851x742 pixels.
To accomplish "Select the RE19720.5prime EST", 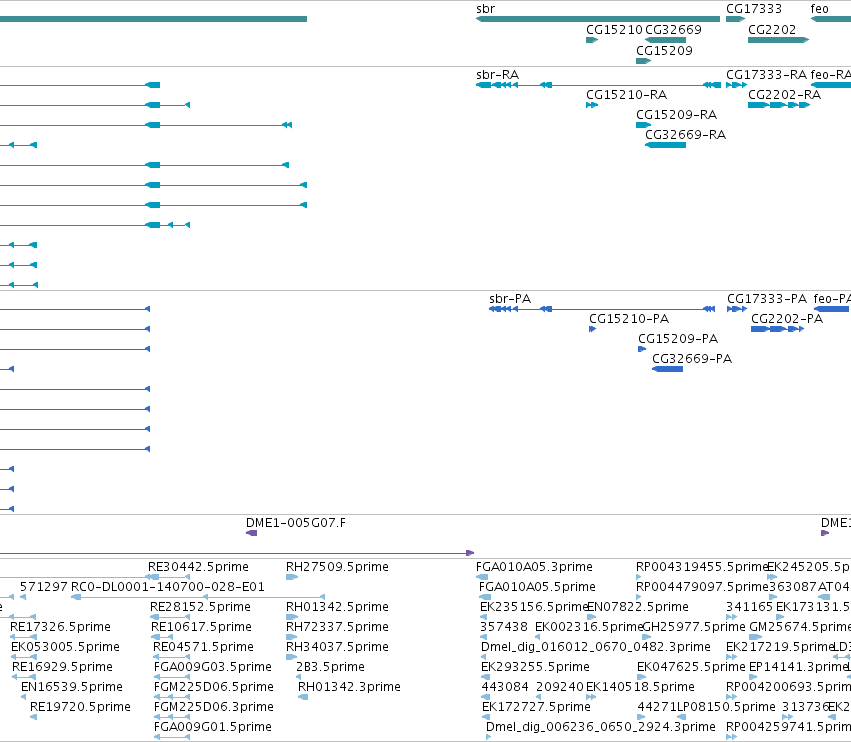I will pos(34,718).
